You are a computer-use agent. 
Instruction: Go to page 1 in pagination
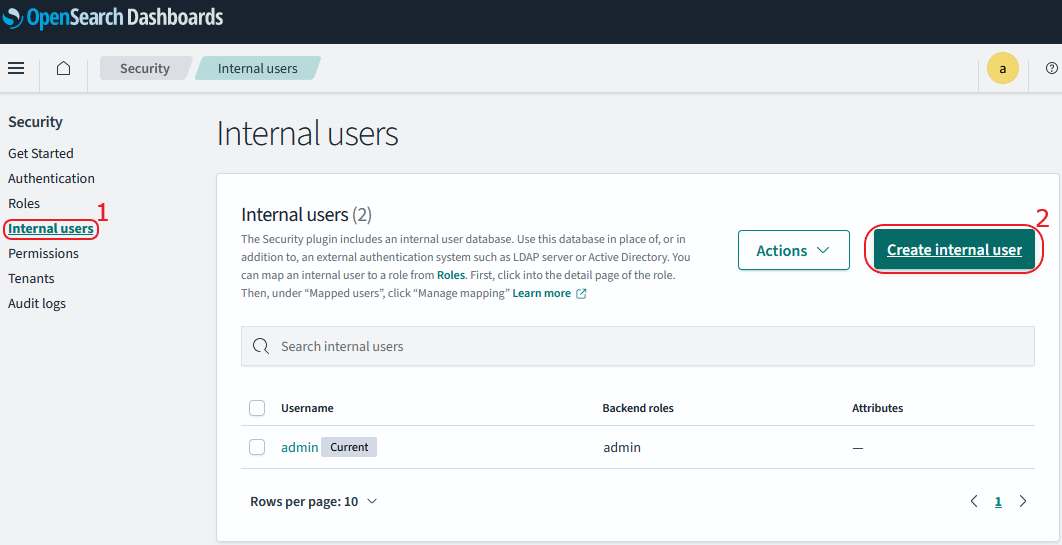coord(998,502)
